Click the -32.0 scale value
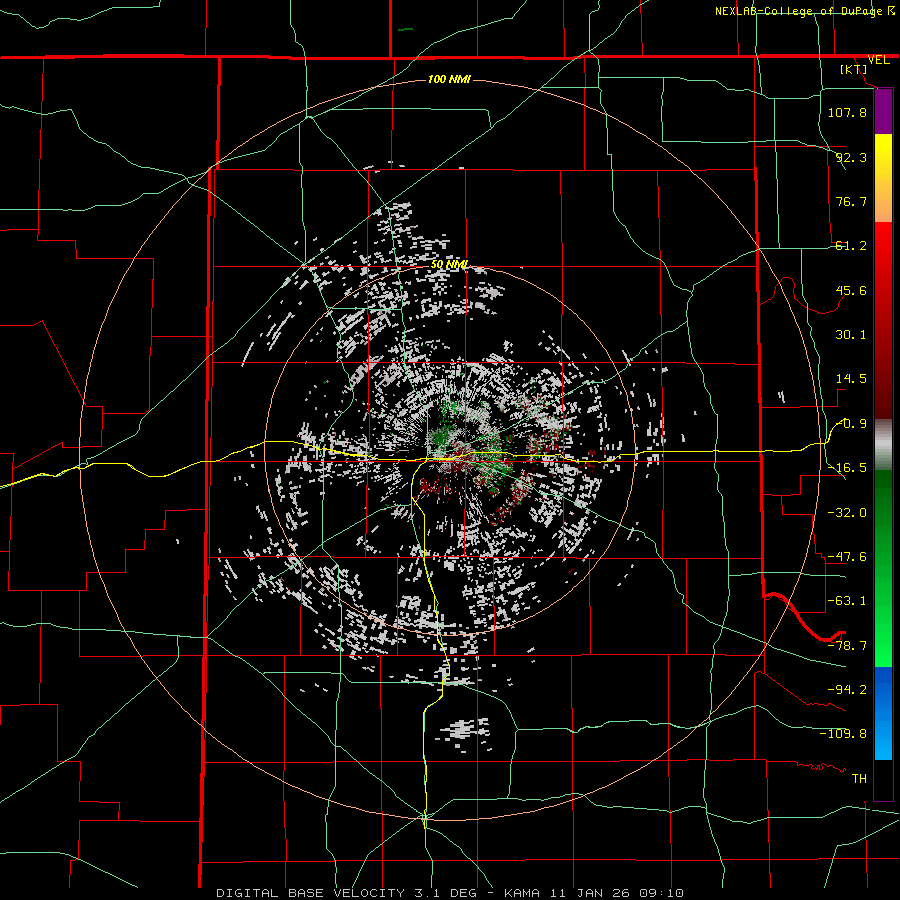900x900 pixels. pos(847,513)
